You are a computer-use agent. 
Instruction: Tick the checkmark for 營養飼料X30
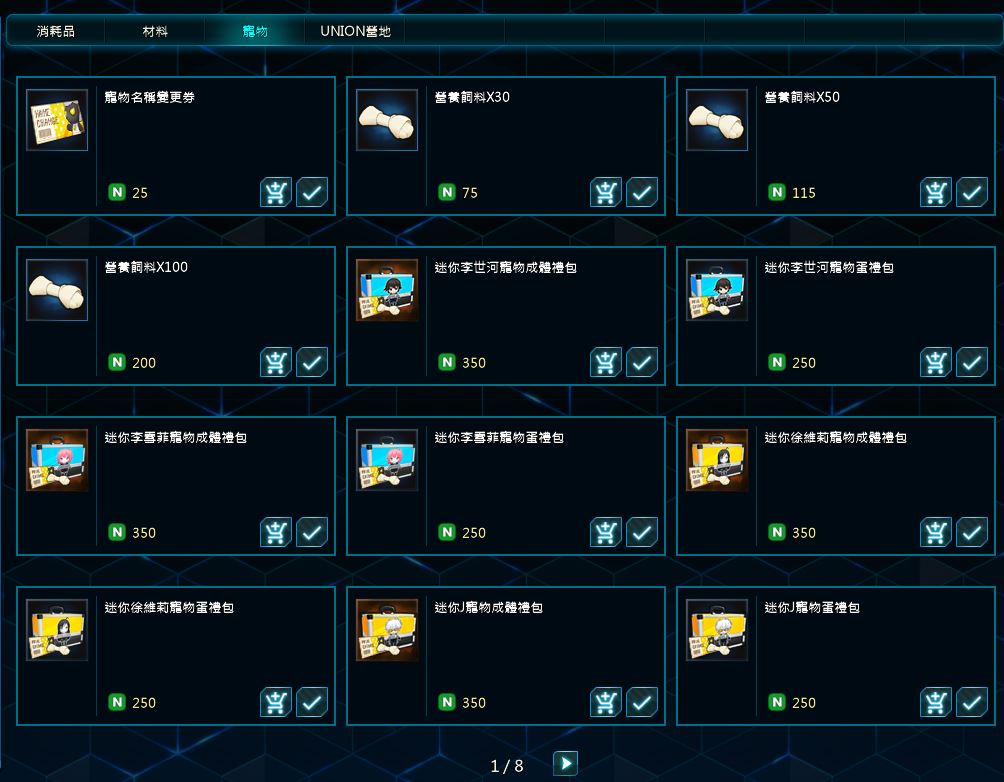(x=642, y=192)
